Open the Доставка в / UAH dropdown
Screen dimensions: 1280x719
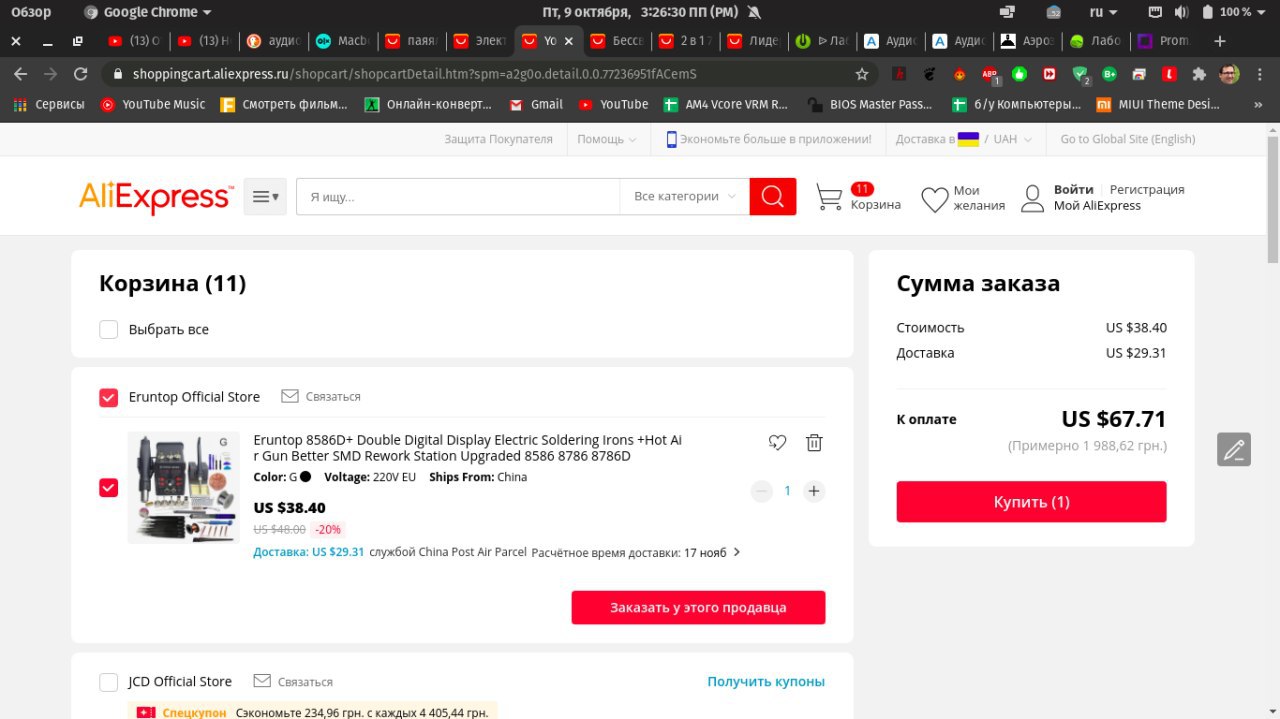[965, 139]
